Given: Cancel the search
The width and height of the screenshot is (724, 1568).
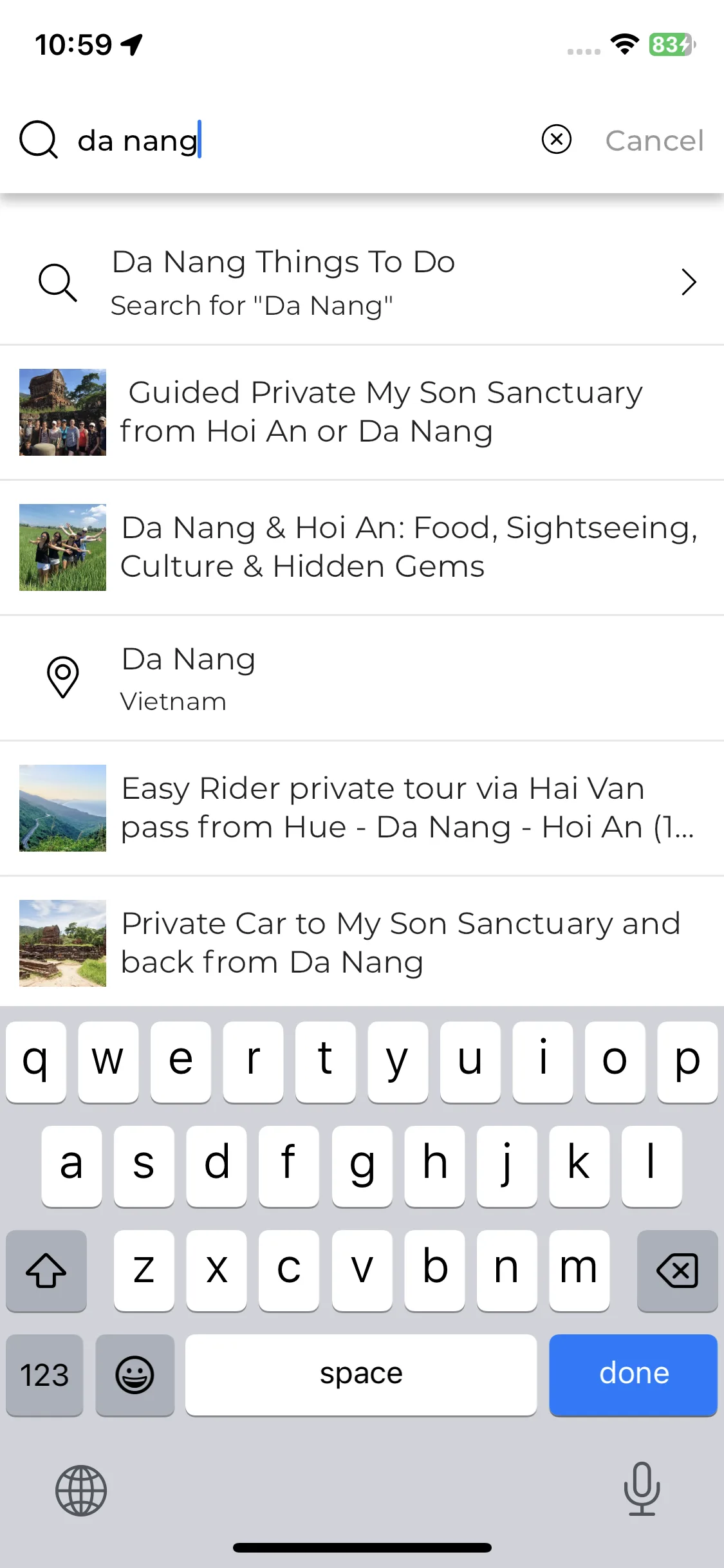Looking at the screenshot, I should point(654,140).
